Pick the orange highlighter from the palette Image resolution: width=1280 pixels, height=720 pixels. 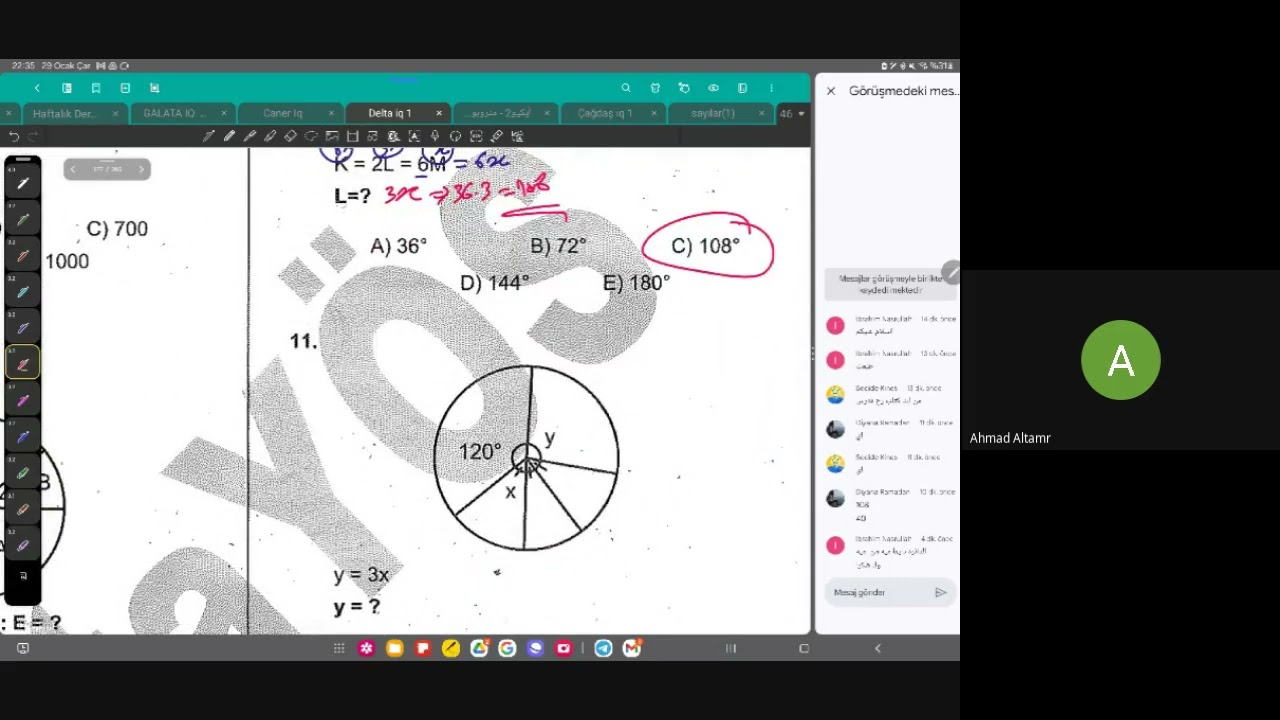tap(22, 509)
